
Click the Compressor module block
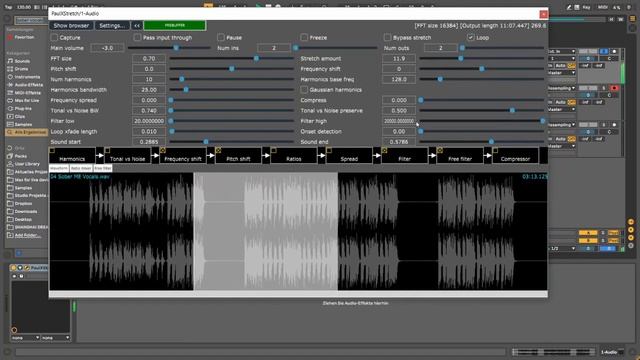pos(516,156)
